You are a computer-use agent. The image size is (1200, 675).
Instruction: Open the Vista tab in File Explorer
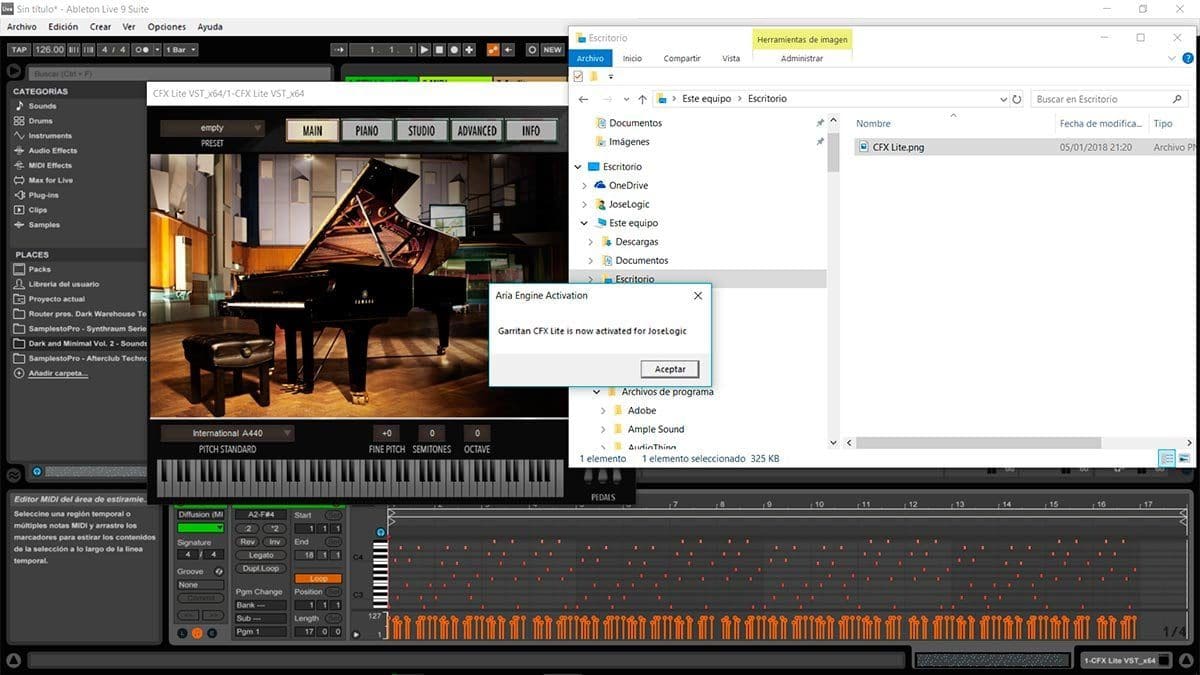[731, 58]
